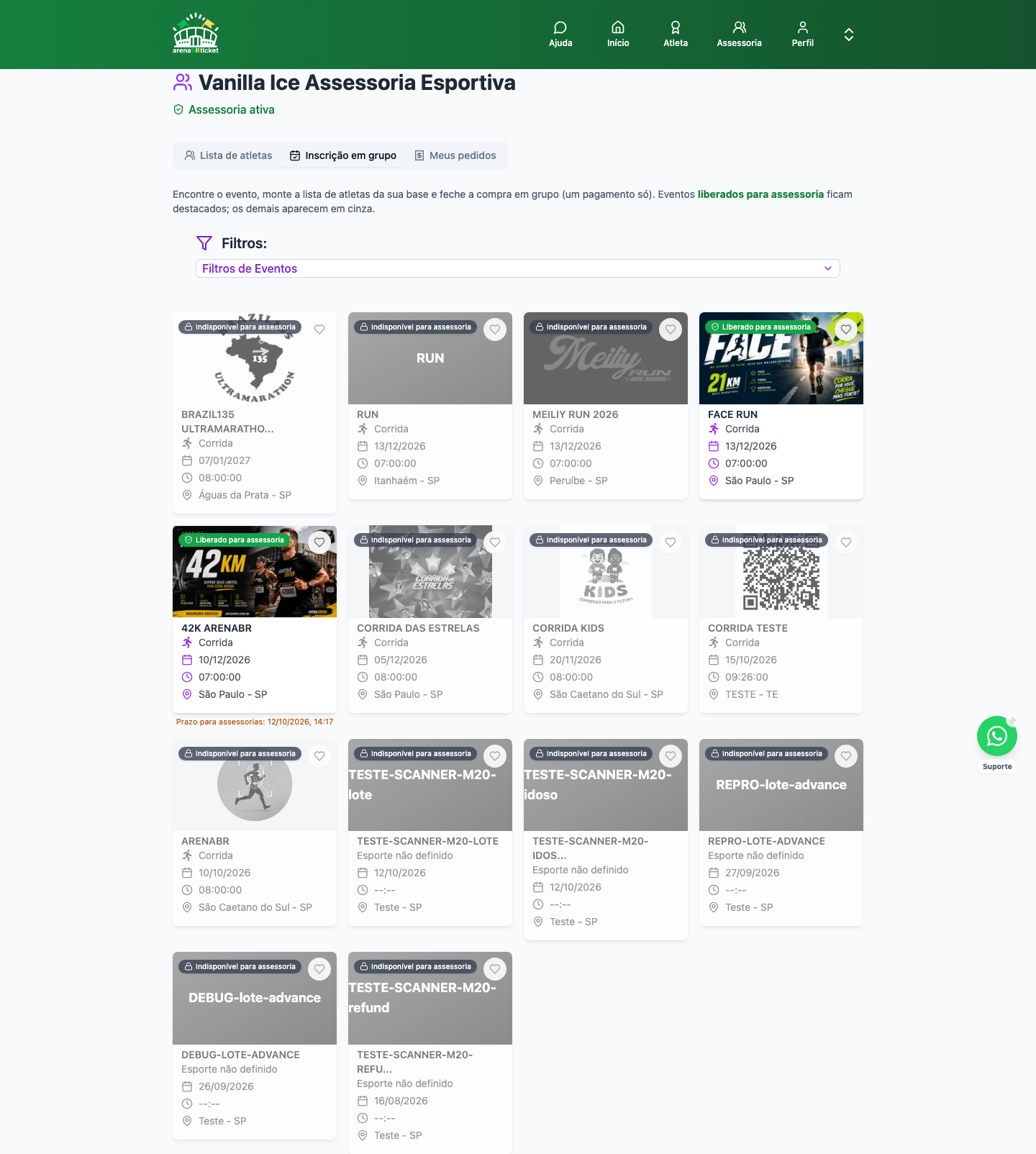
Task: Switch to Lista de atletas tab
Action: click(229, 155)
